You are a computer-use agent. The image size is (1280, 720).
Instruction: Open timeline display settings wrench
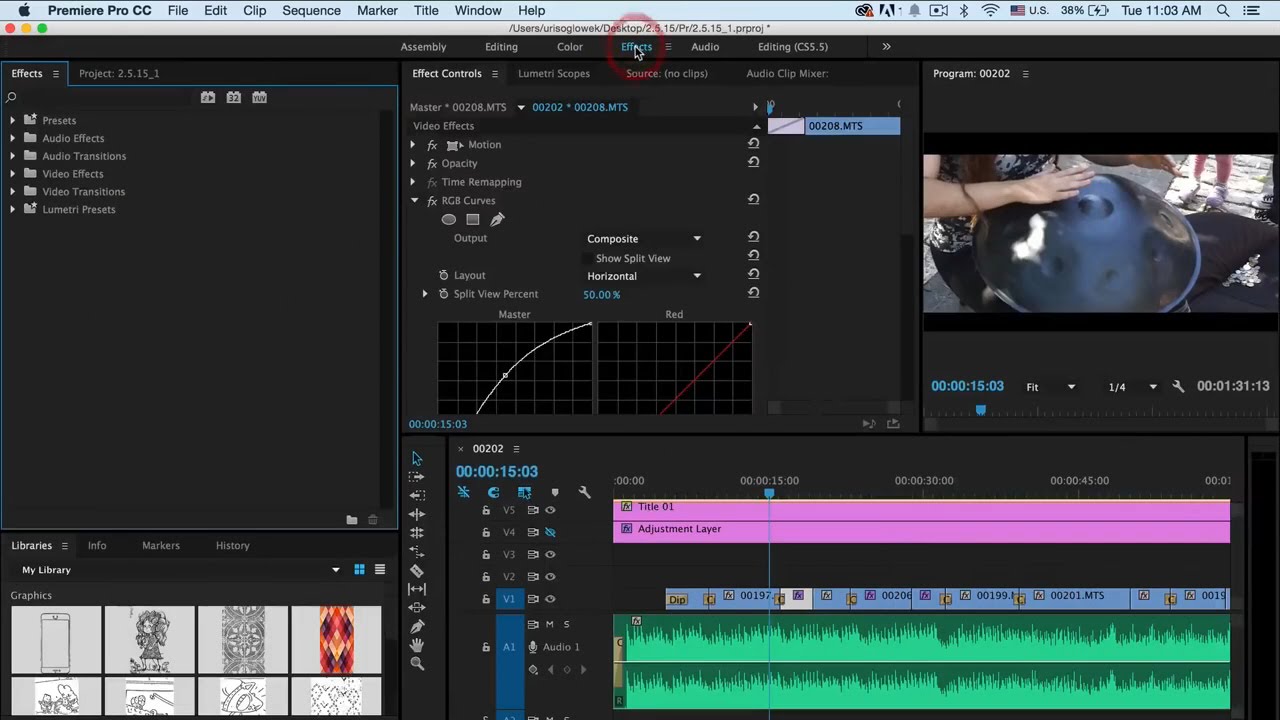585,492
